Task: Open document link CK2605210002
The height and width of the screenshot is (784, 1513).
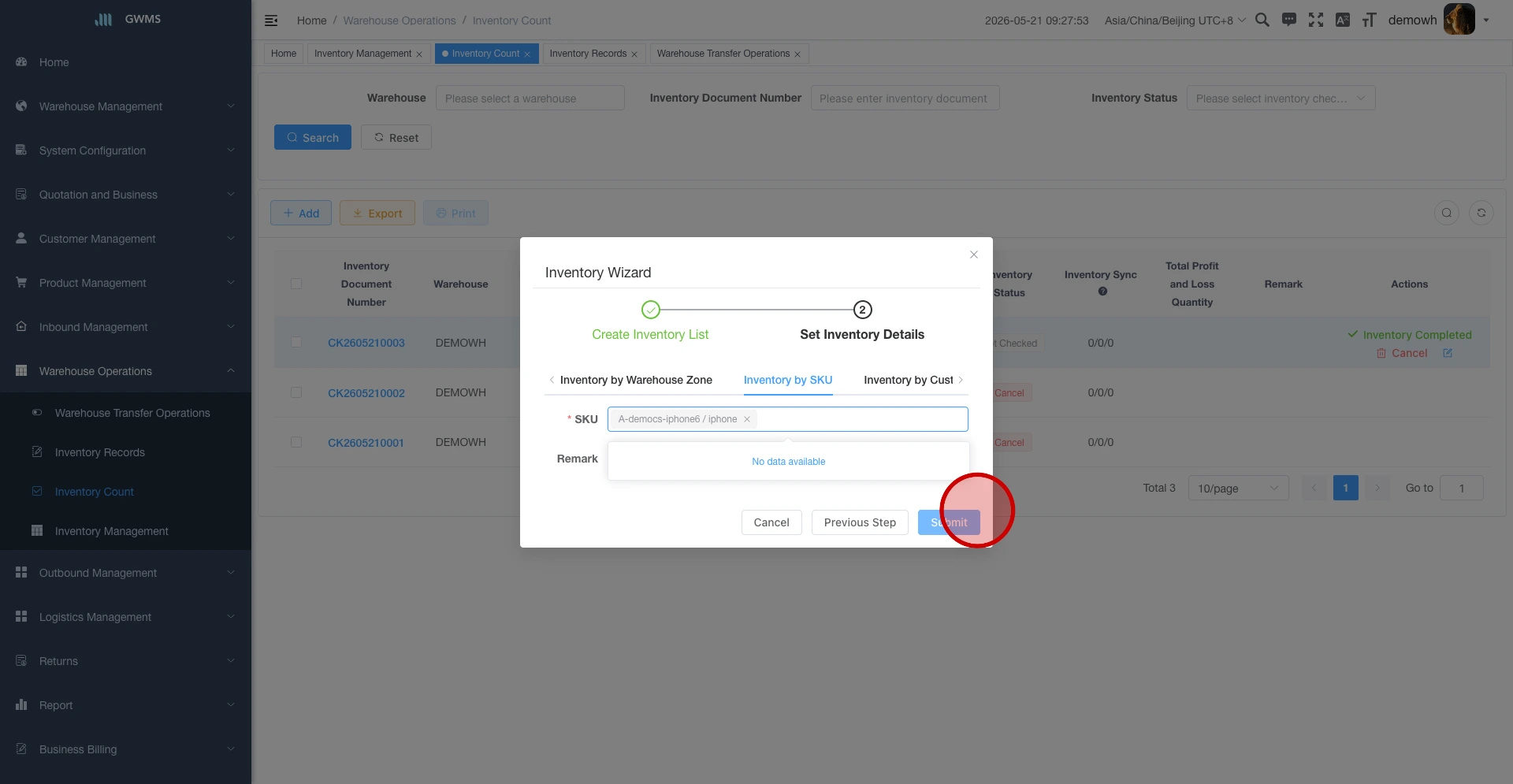Action: [x=366, y=393]
